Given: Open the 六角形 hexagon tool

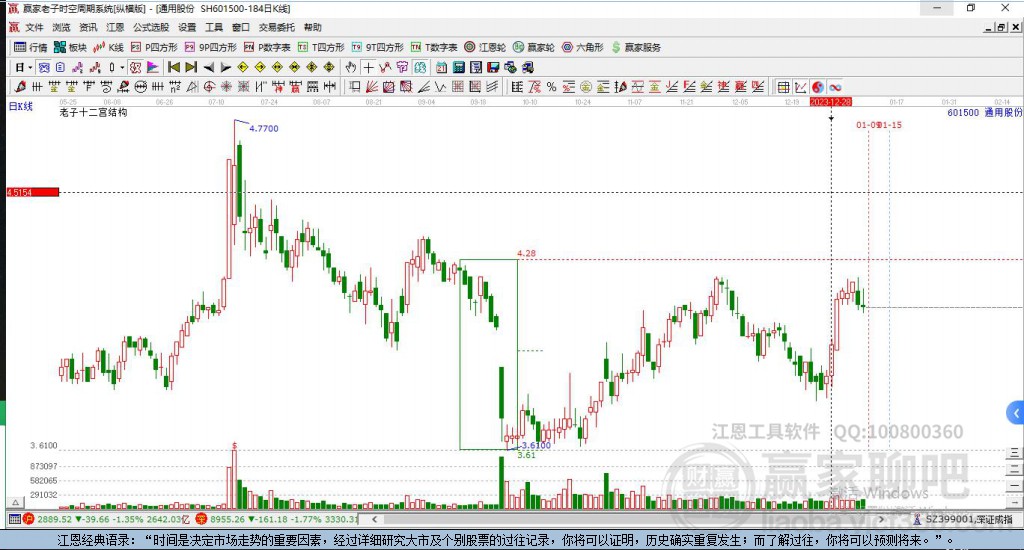Looking at the screenshot, I should (583, 47).
